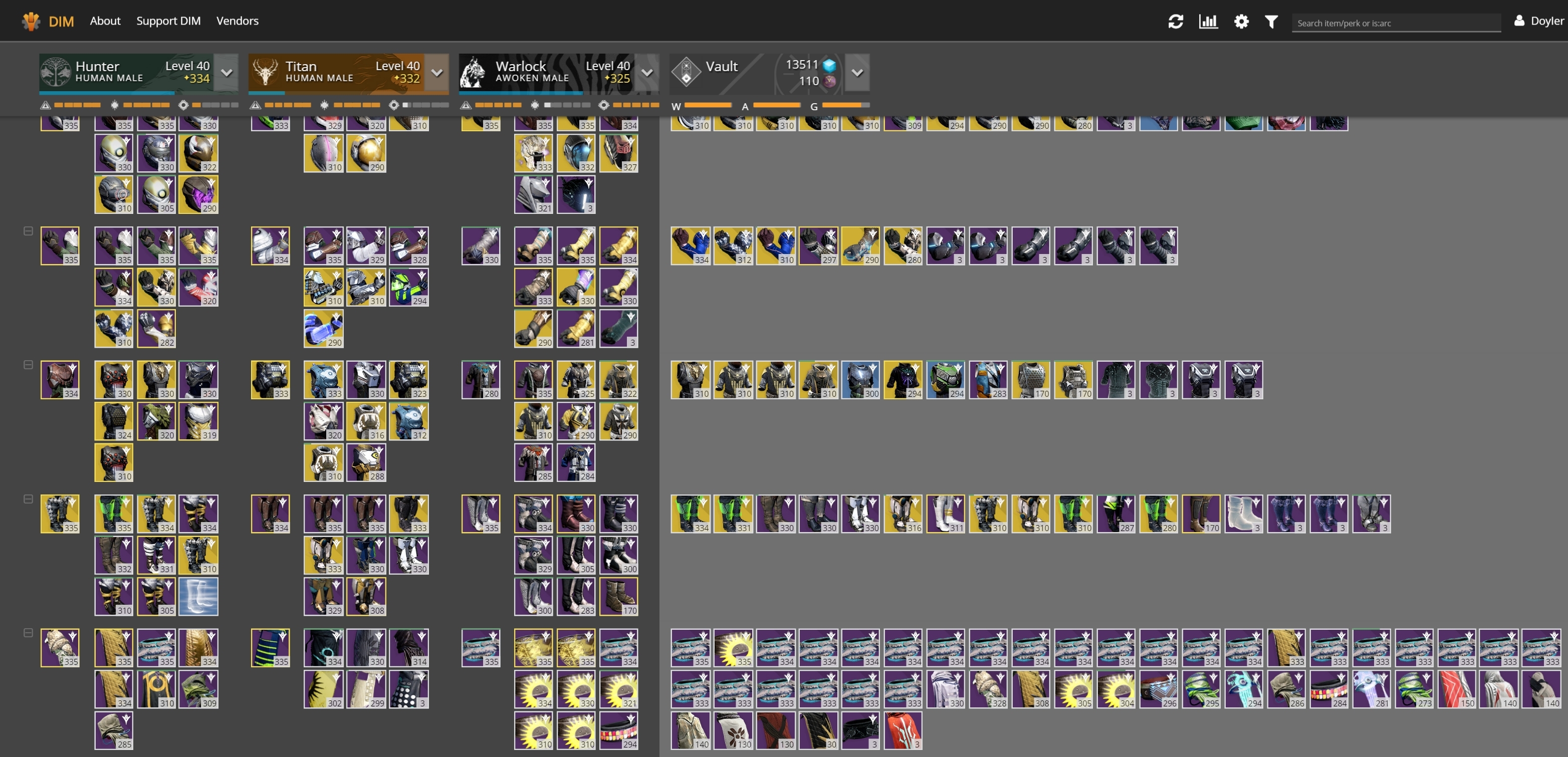
Task: Click the legendary marks currency icon
Action: click(x=829, y=81)
